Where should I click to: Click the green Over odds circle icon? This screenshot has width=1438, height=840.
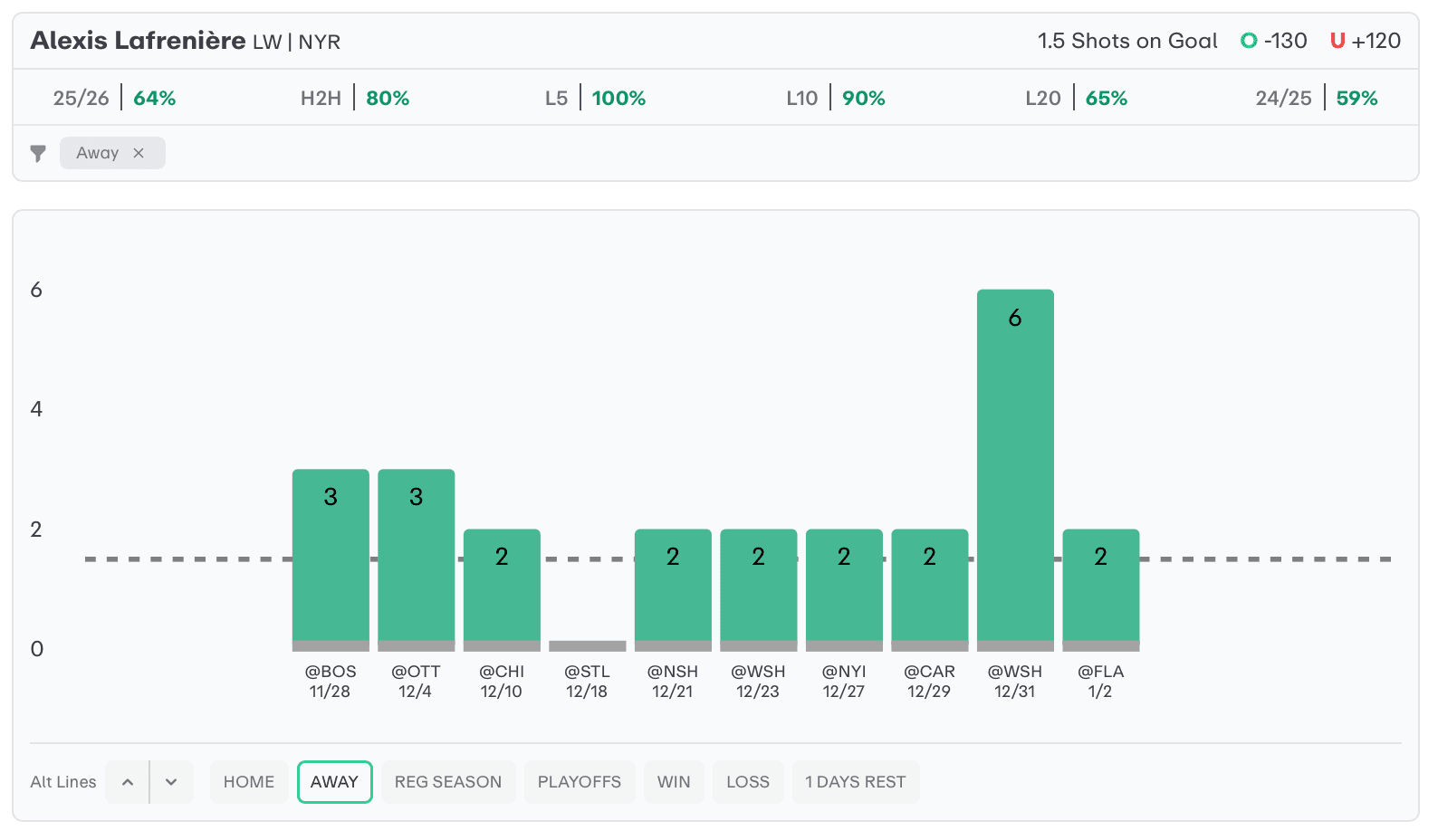tap(1249, 41)
